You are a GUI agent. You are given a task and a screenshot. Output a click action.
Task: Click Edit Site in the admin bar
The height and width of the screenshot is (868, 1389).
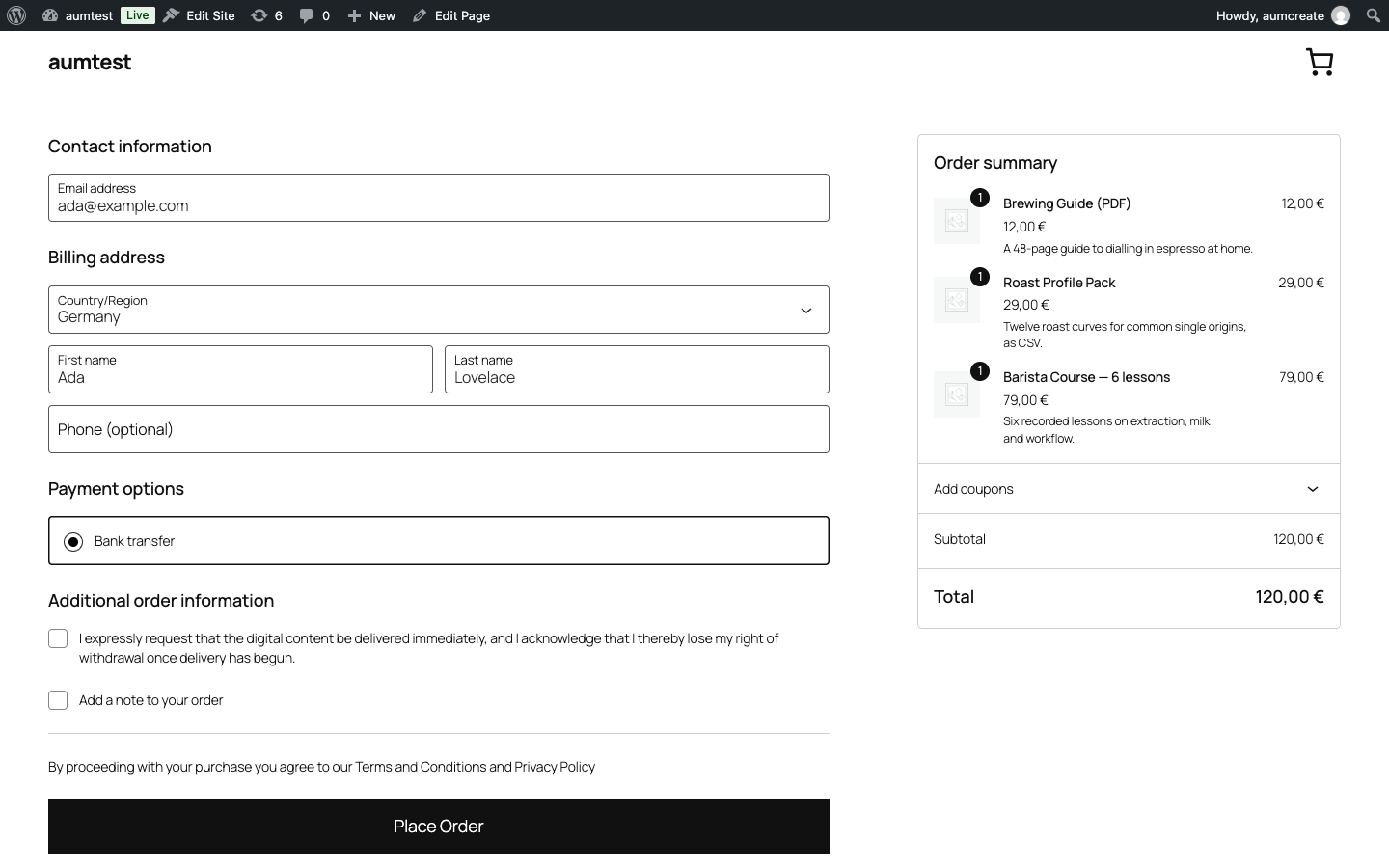(199, 15)
